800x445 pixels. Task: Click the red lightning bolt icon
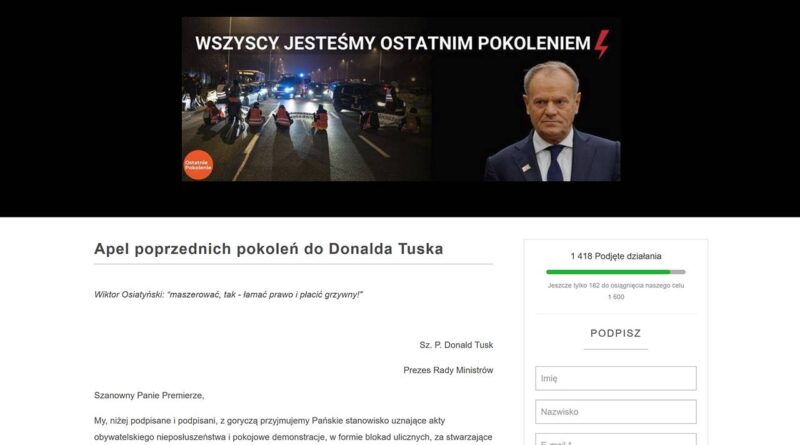[x=602, y=44]
